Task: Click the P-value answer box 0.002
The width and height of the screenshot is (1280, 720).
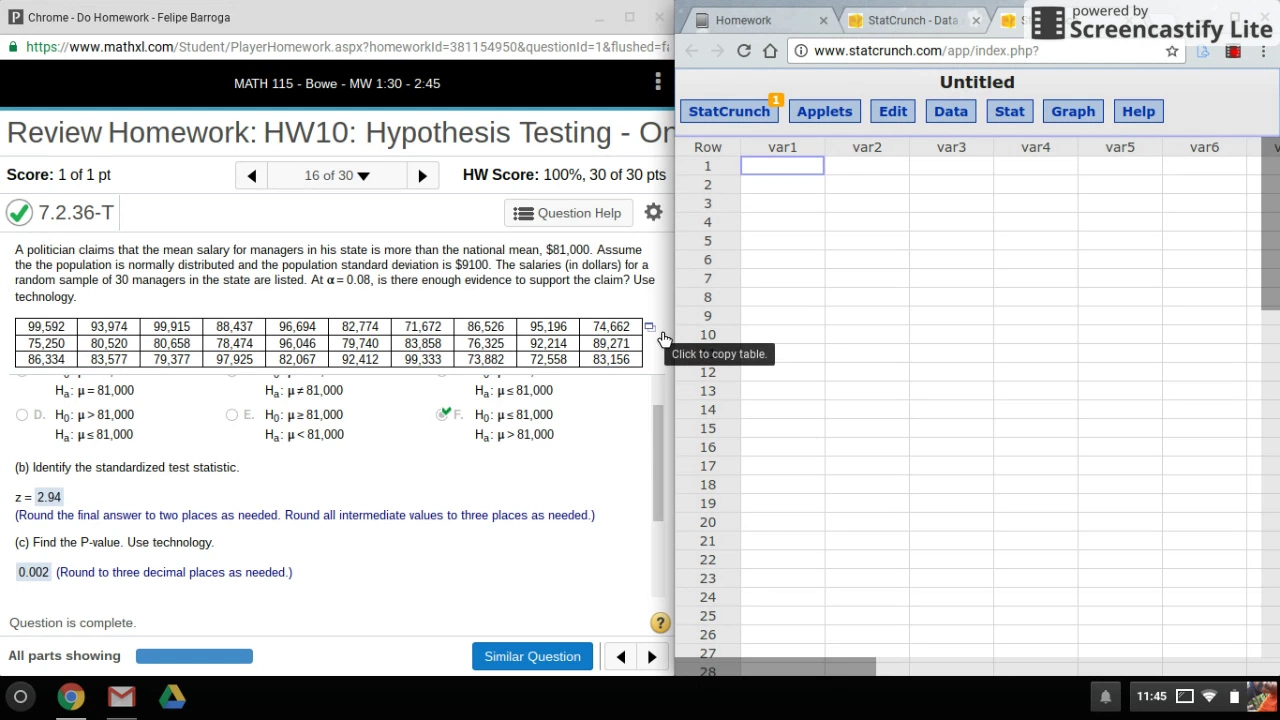Action: coord(33,572)
